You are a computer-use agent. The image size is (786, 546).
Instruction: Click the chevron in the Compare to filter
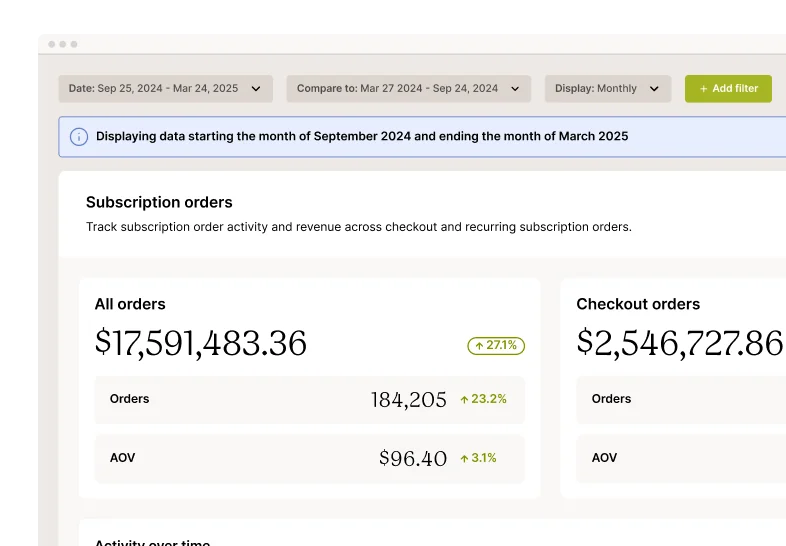pyautogui.click(x=515, y=89)
